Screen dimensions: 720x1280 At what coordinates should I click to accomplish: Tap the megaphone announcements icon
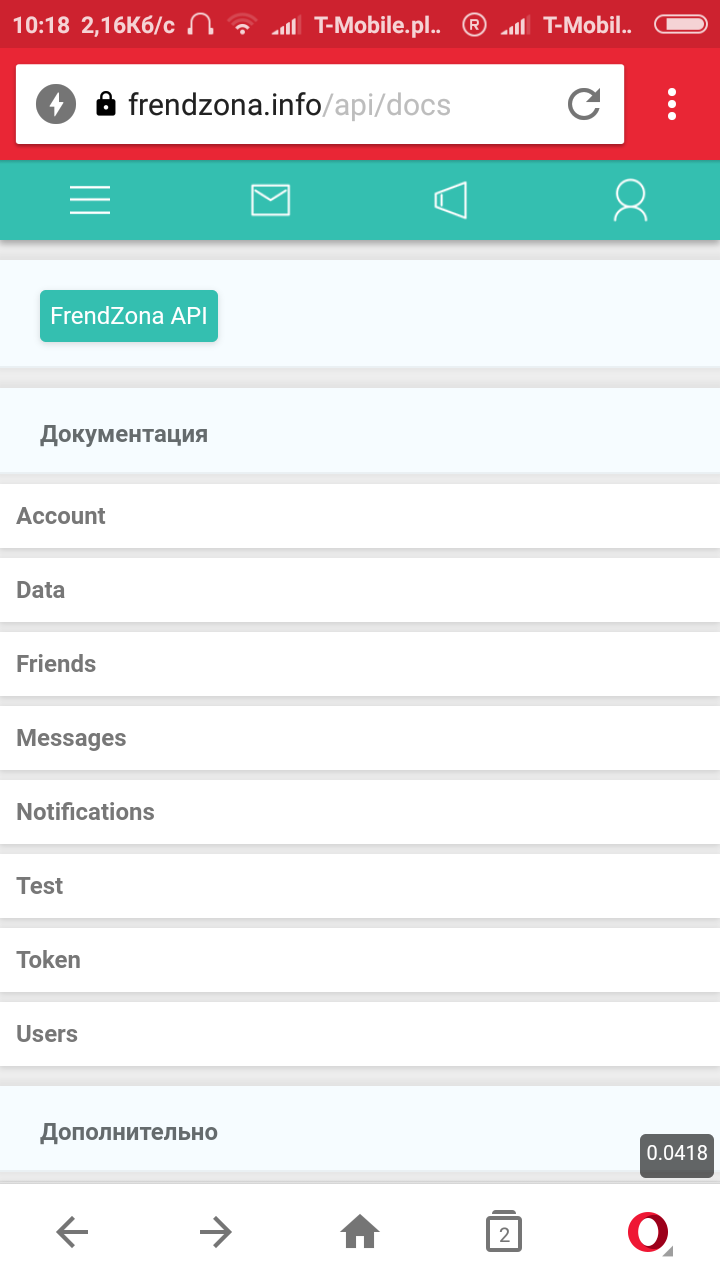pyautogui.click(x=451, y=200)
